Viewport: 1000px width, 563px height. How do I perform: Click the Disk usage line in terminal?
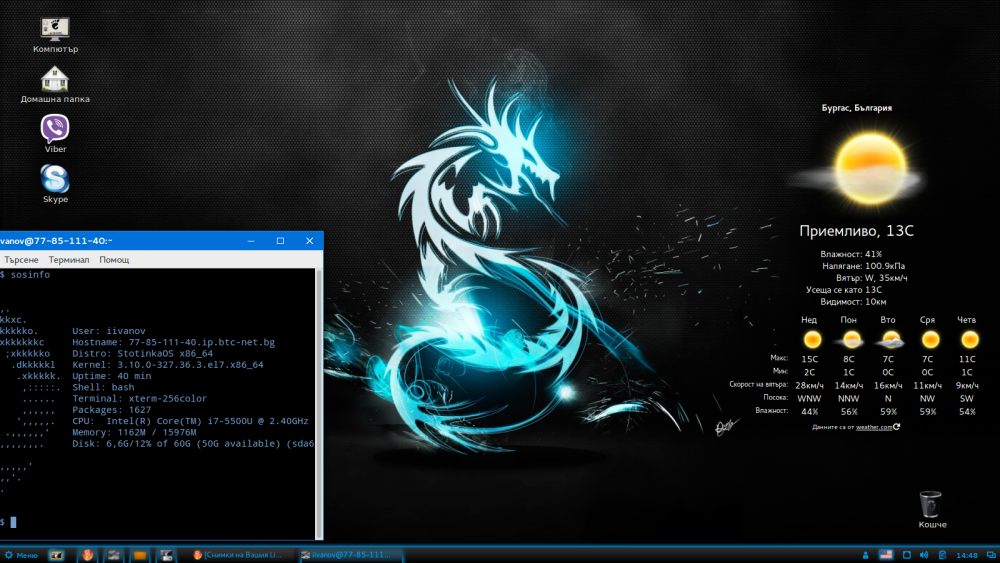pyautogui.click(x=193, y=444)
